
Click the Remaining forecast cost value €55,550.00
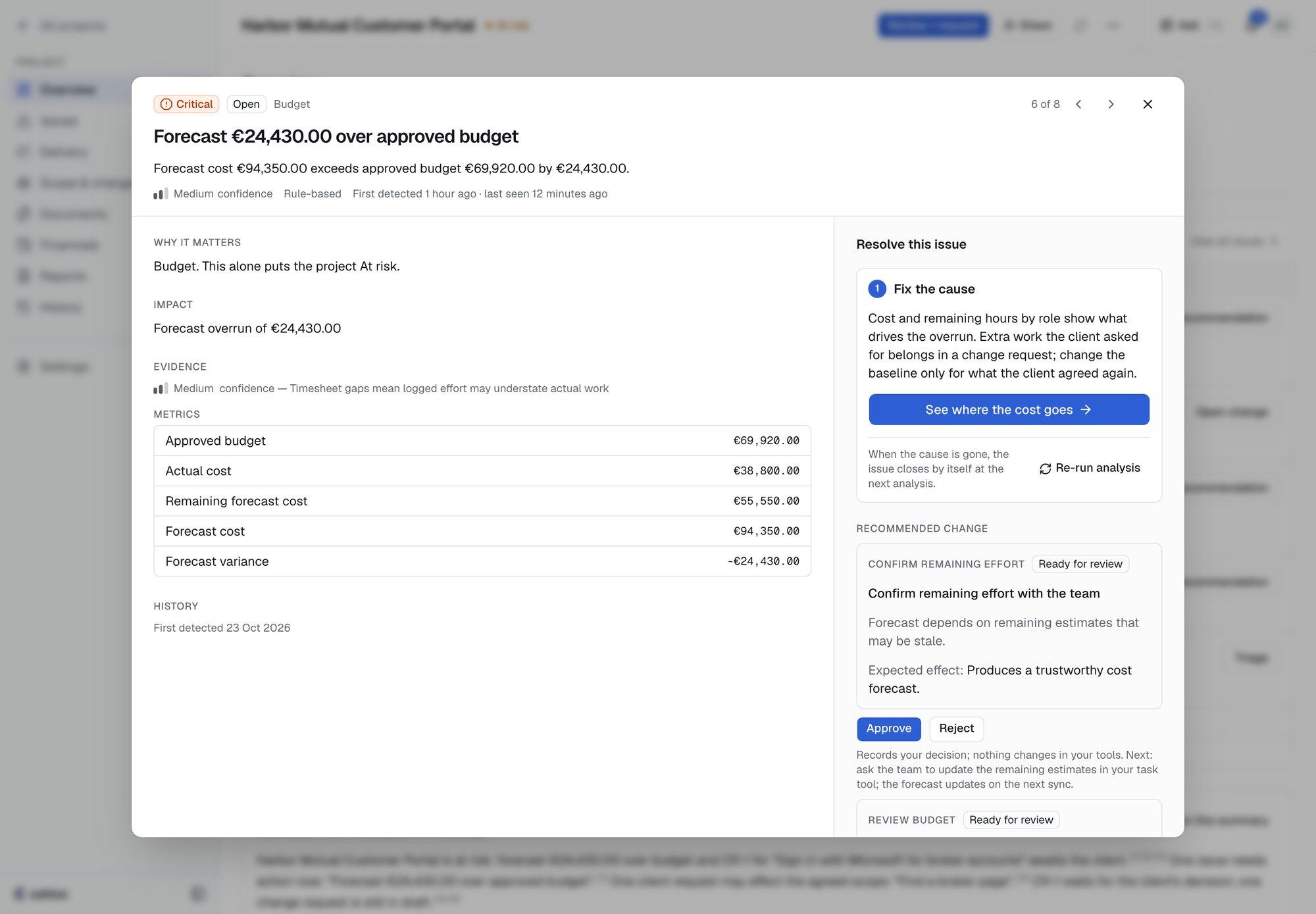click(767, 501)
